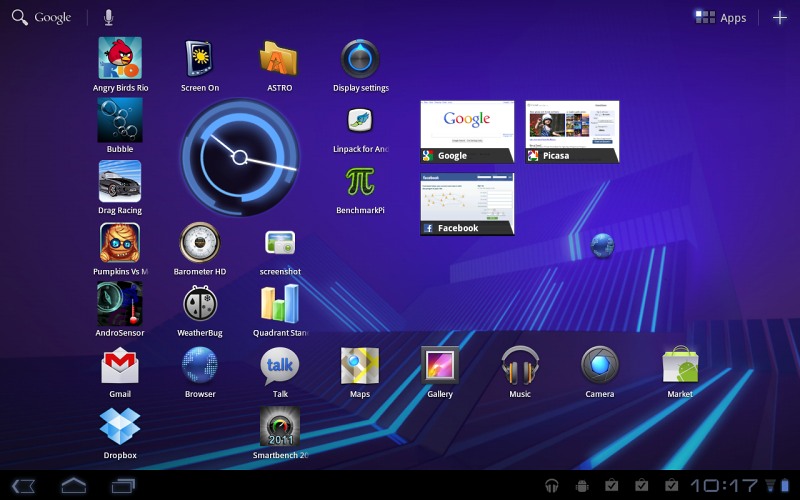Open Recent apps button
Screen dimensions: 800x500
tap(123, 486)
